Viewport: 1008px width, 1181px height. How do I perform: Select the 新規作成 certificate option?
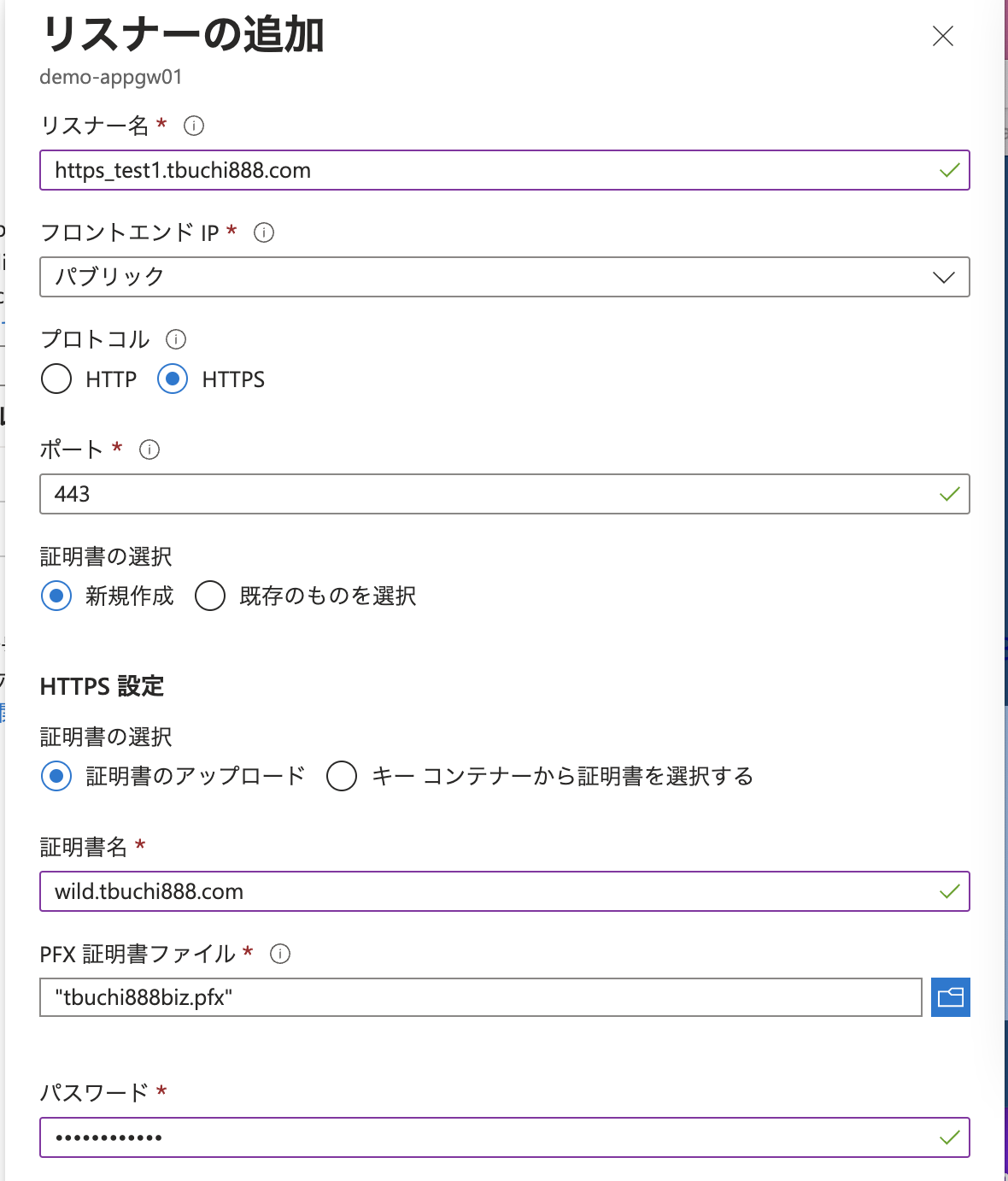[x=56, y=596]
